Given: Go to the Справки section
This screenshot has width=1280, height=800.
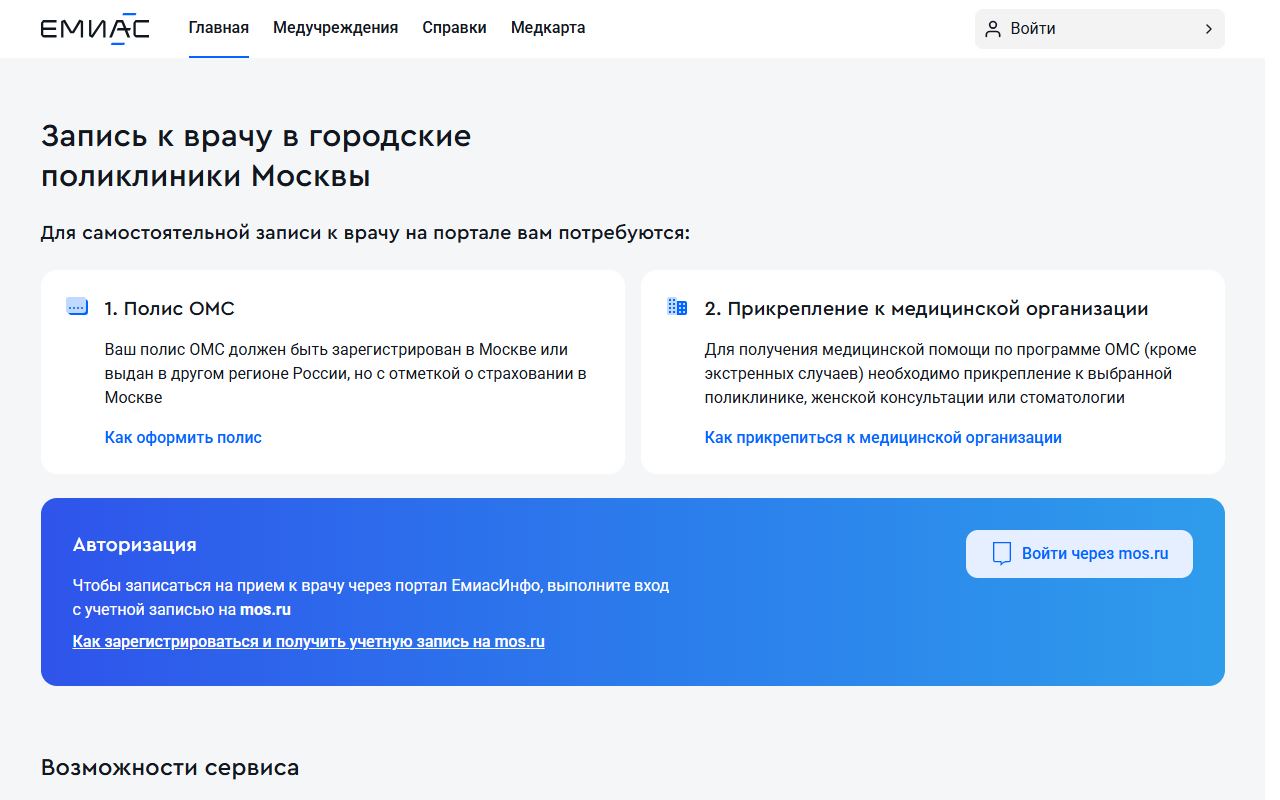Looking at the screenshot, I should [454, 28].
